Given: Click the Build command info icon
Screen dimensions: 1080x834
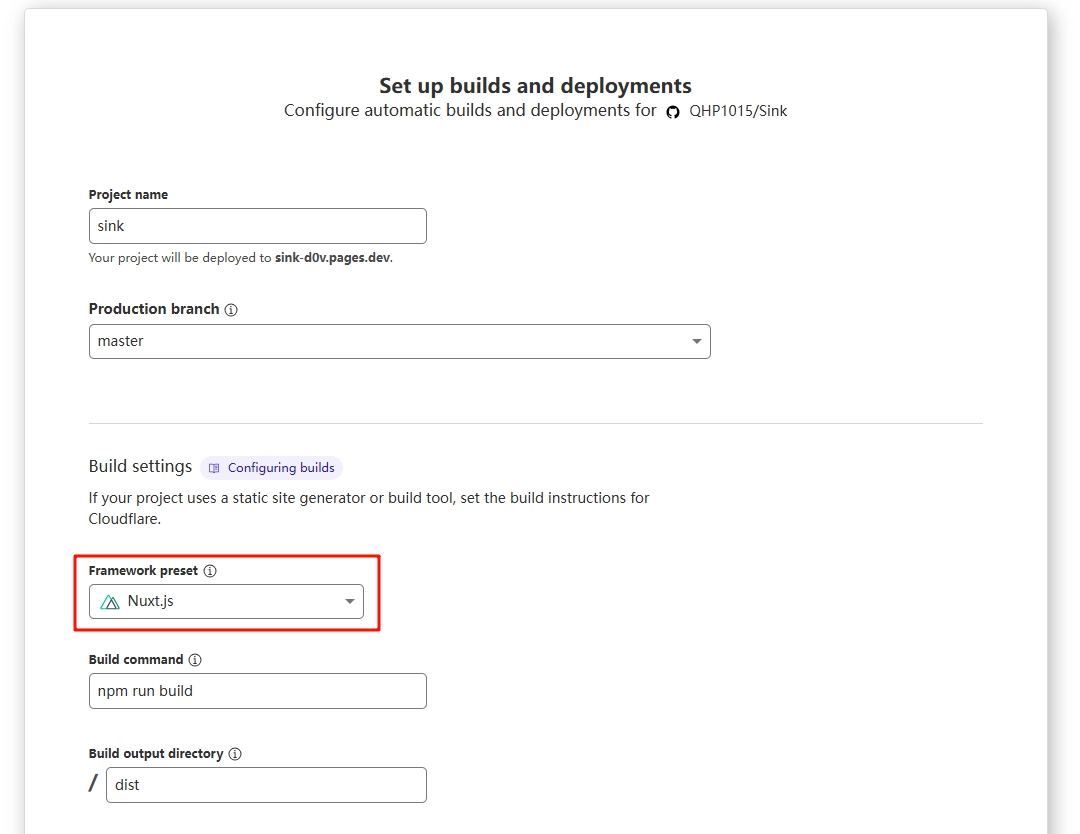Looking at the screenshot, I should point(195,660).
